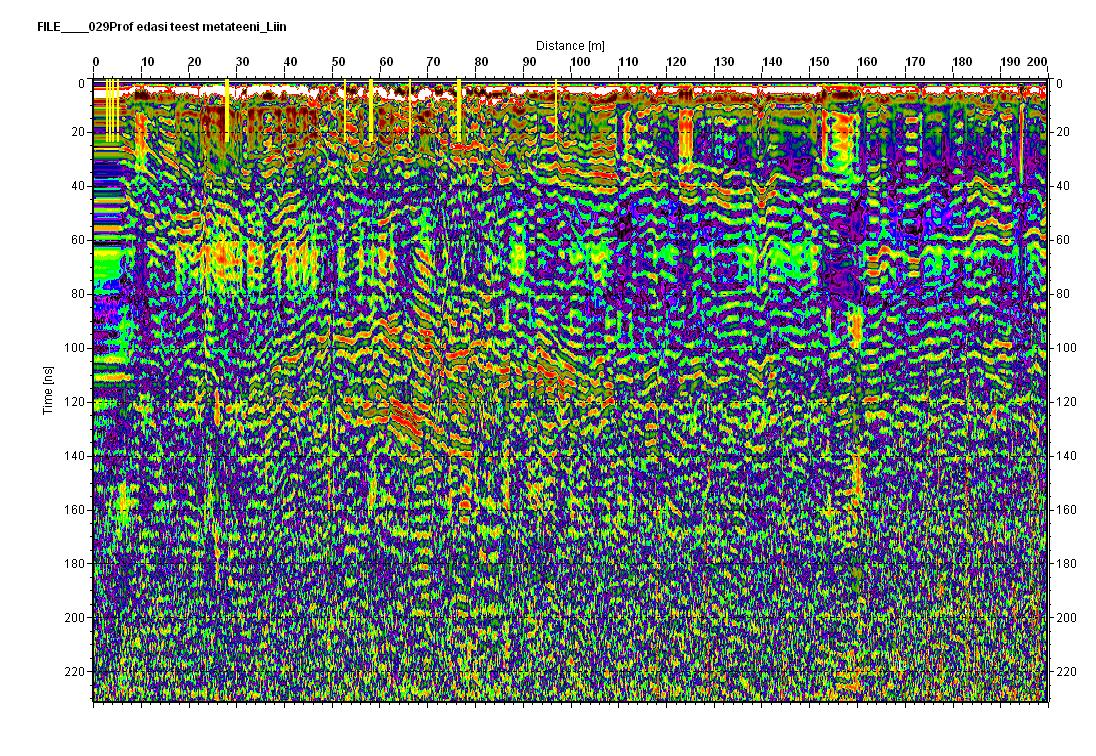The width and height of the screenshot is (1096, 756).
Task: Choose the right Time axis label '100'
Action: click(x=1066, y=348)
